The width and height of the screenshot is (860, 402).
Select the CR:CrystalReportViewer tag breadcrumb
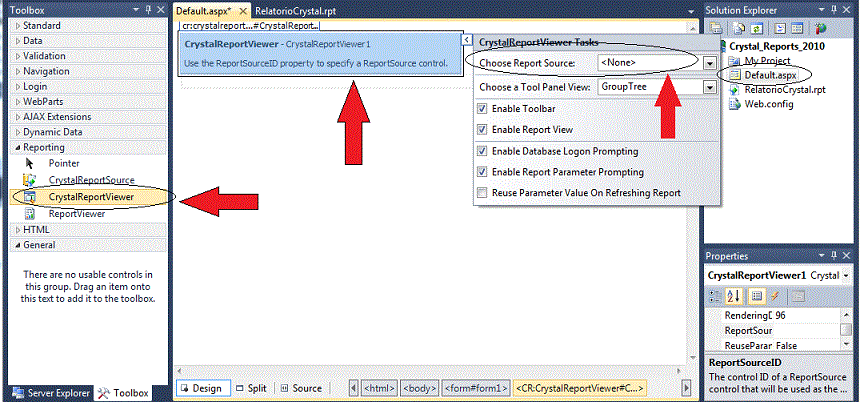coord(580,388)
